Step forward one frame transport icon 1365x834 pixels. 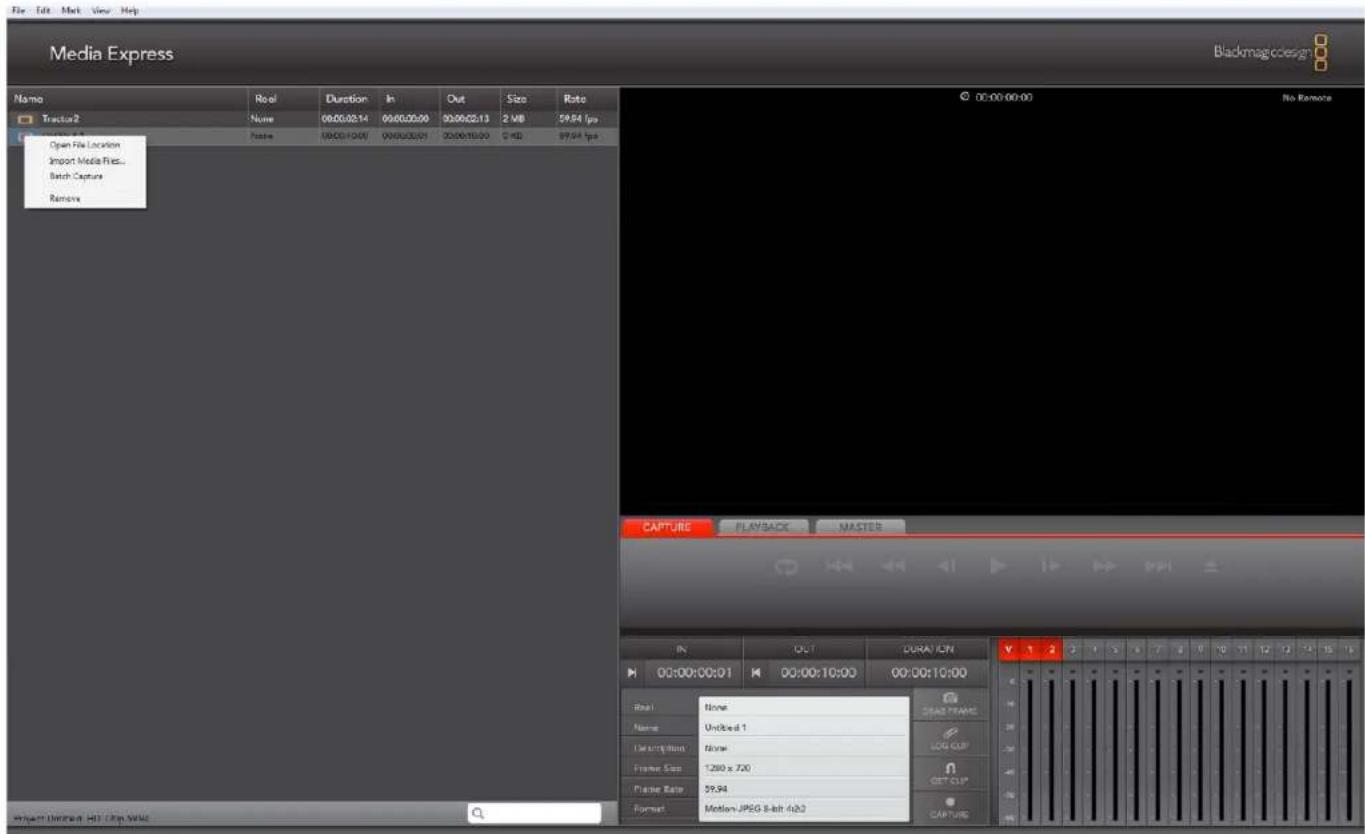tap(1050, 566)
